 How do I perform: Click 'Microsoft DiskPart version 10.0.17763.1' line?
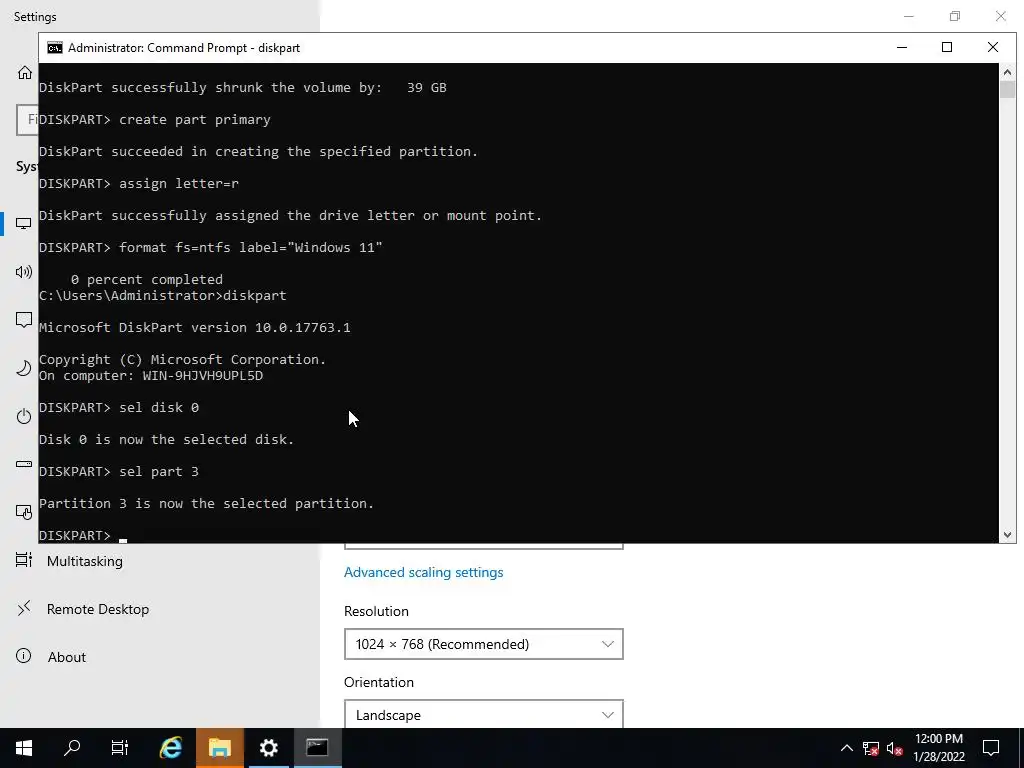(195, 327)
